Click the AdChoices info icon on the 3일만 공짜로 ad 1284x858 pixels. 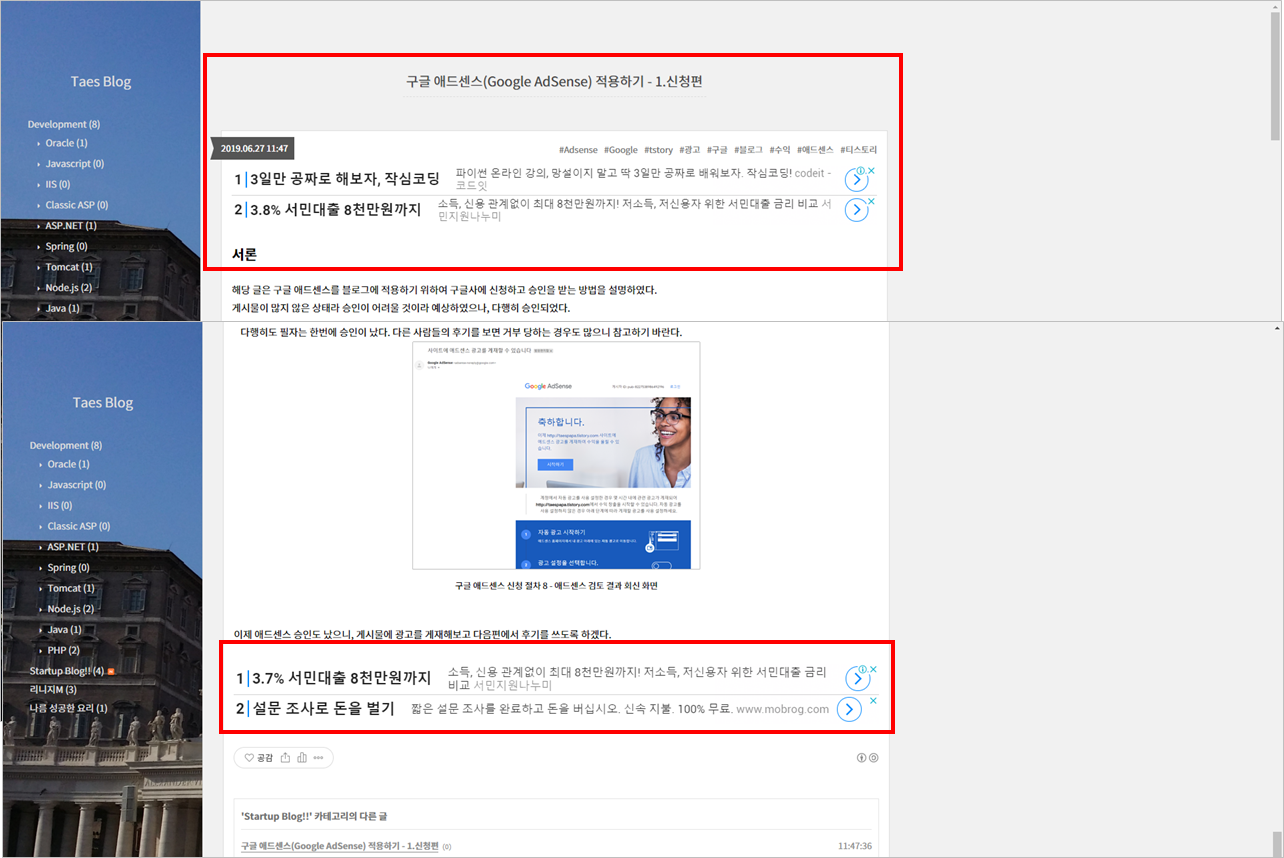pos(862,170)
